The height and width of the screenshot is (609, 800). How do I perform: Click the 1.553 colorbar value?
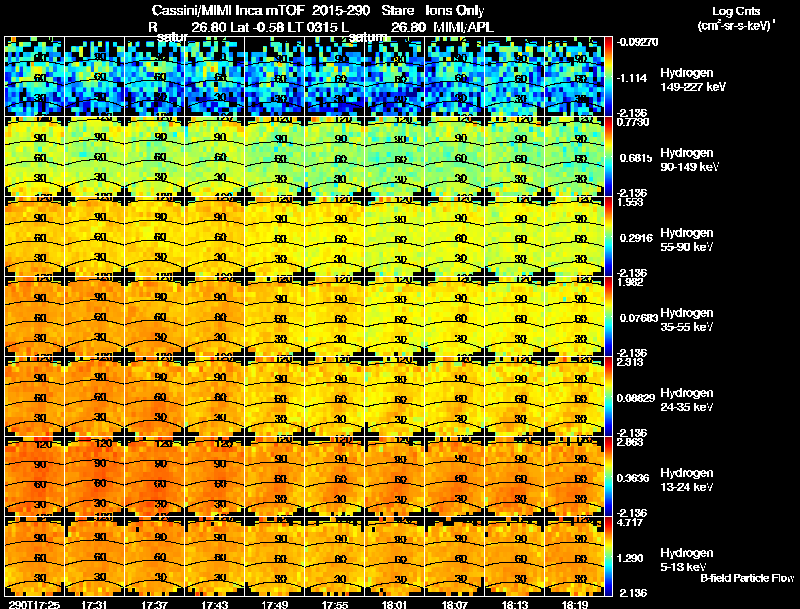tap(630, 202)
